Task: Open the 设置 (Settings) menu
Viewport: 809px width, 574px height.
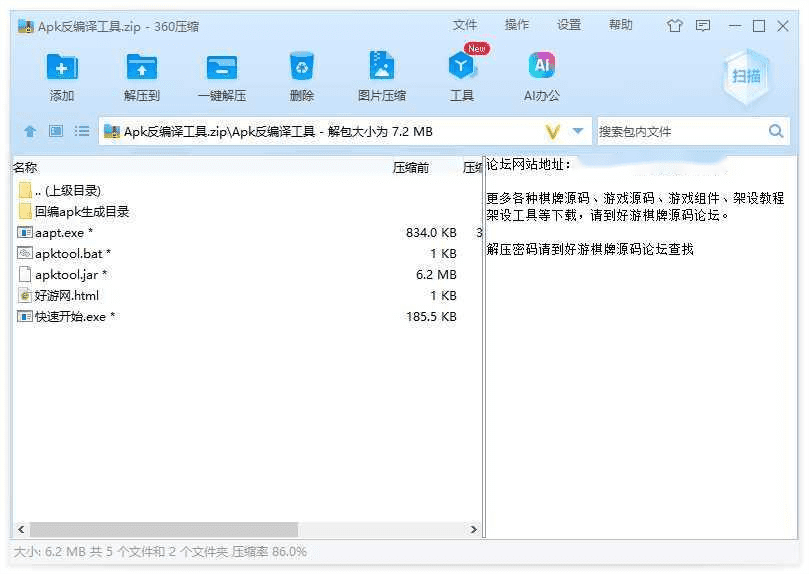Action: [569, 25]
